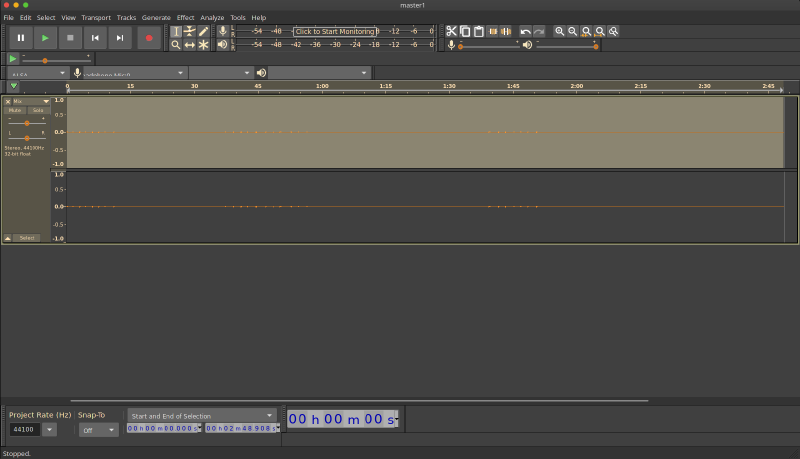This screenshot has height=459, width=800.
Task: Activate the Time Shift tool
Action: pos(189,45)
